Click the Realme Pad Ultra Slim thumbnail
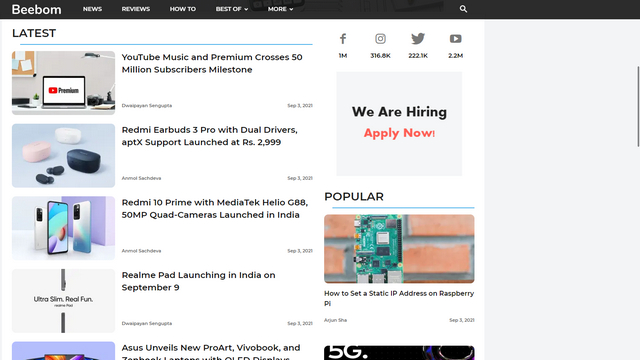The height and width of the screenshot is (360, 640). pyautogui.click(x=63, y=301)
